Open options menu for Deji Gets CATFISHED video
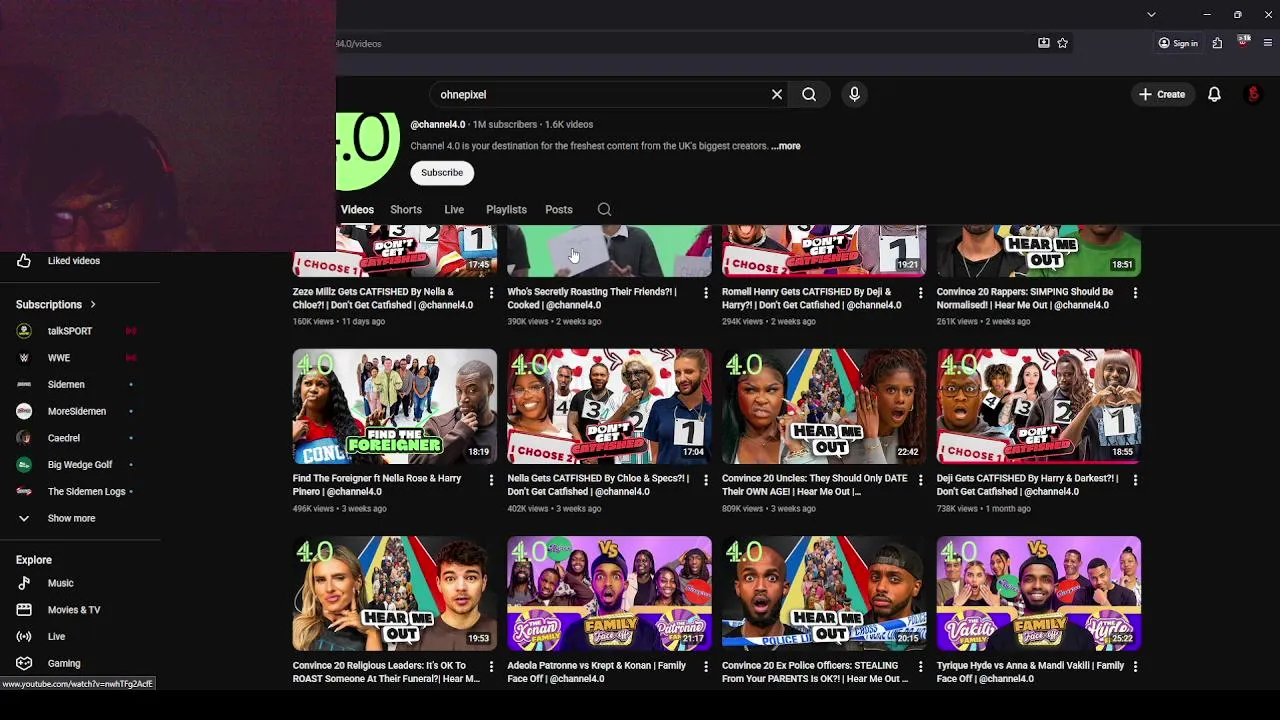Image resolution: width=1280 pixels, height=720 pixels. pos(1135,480)
